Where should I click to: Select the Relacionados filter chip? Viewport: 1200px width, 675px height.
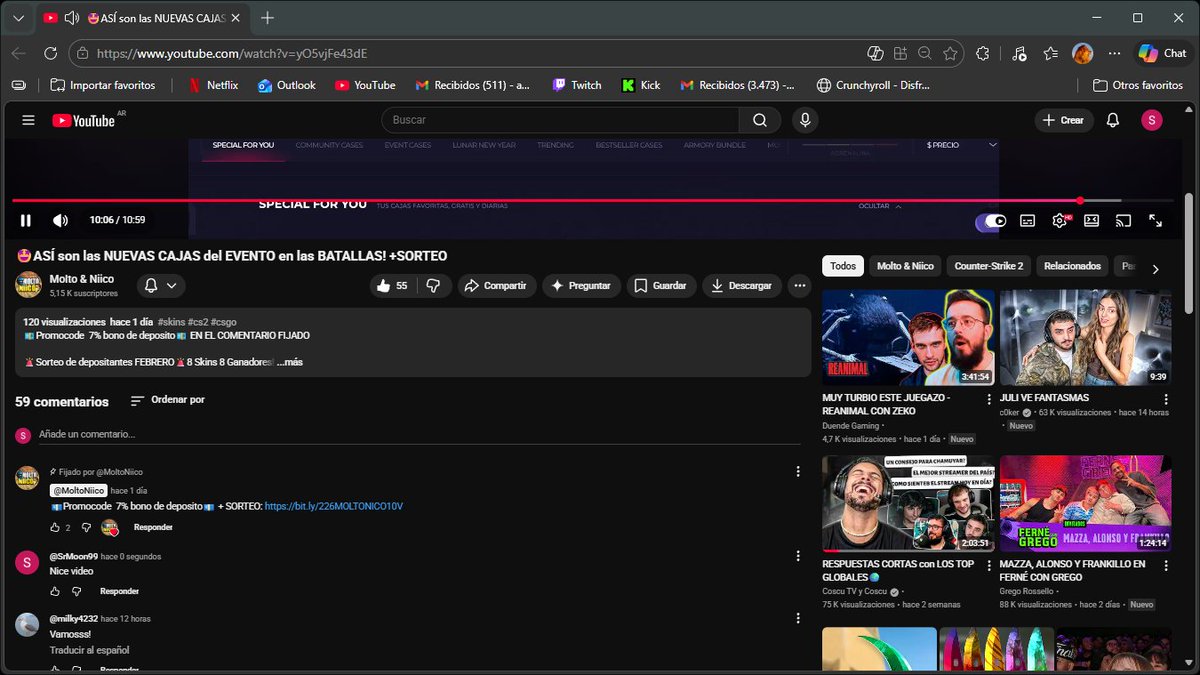tap(1072, 266)
